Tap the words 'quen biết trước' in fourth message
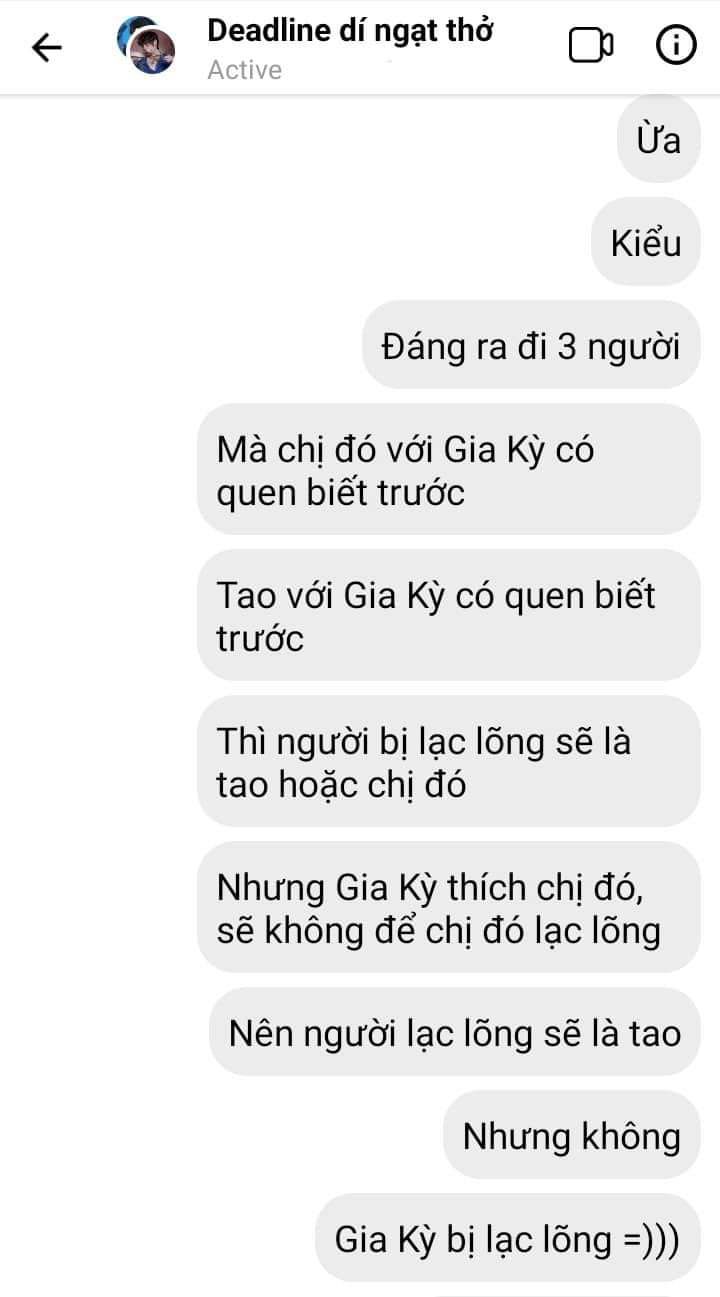Screen dimensions: 720x1297 point(341,493)
